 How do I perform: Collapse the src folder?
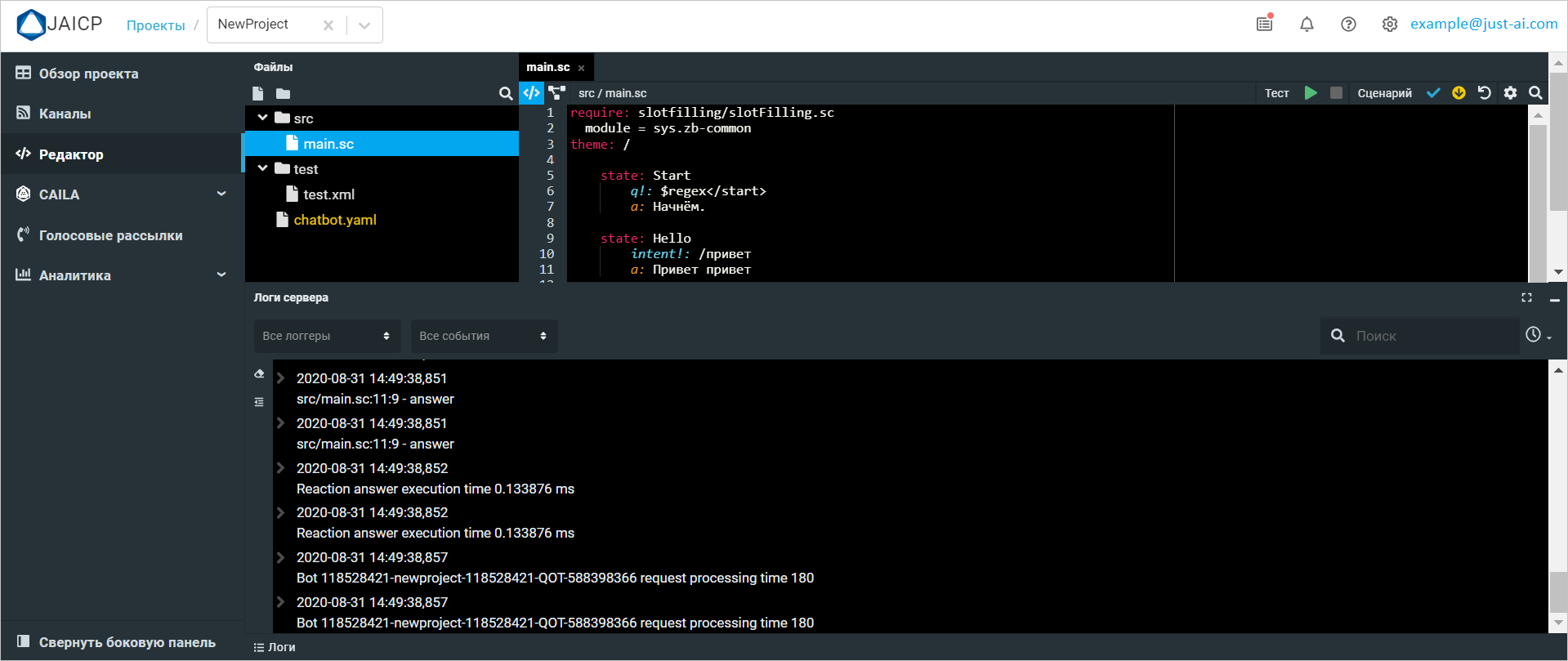pyautogui.click(x=262, y=118)
